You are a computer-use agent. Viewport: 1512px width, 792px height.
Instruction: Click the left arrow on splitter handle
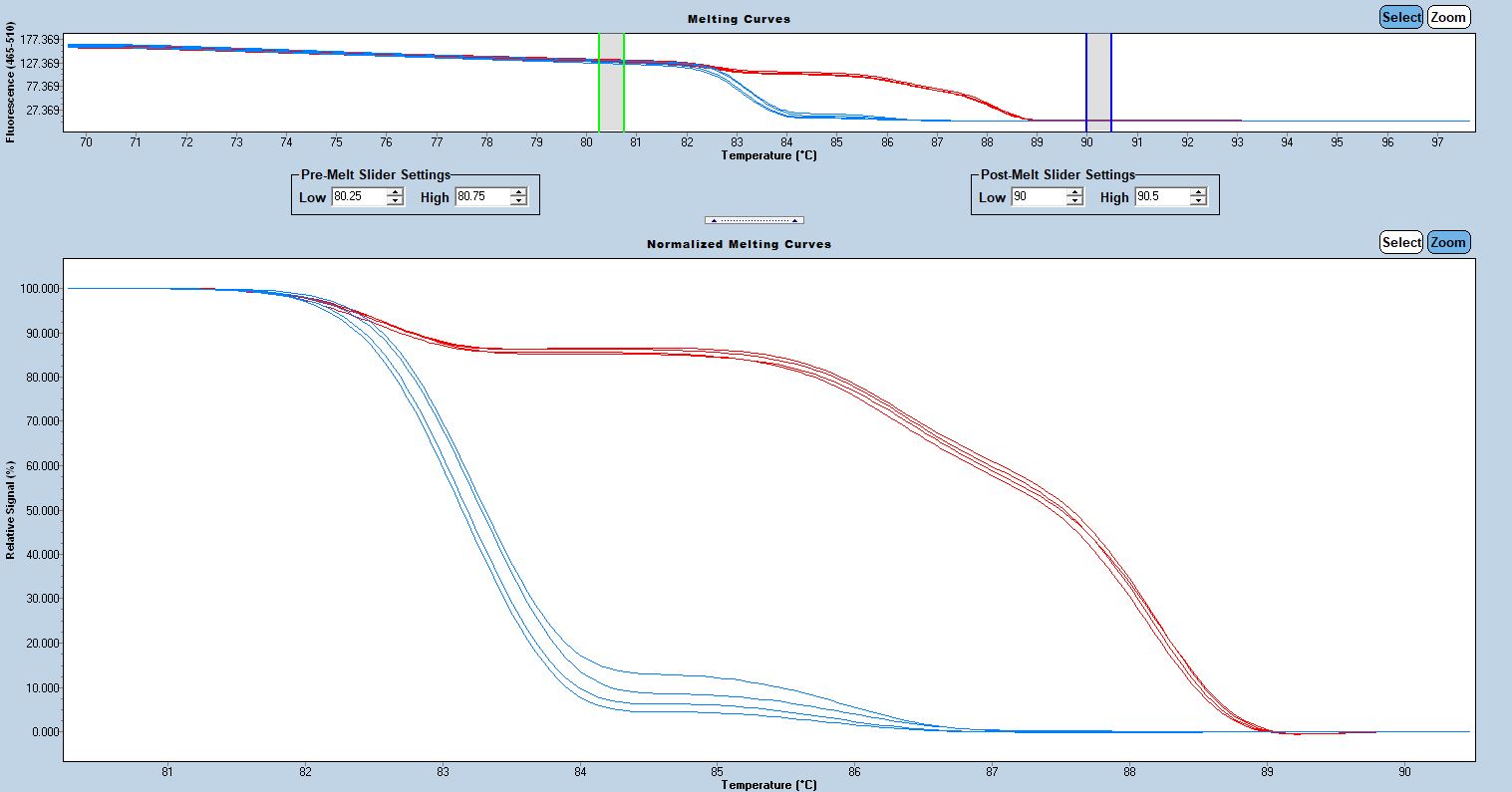(x=713, y=220)
